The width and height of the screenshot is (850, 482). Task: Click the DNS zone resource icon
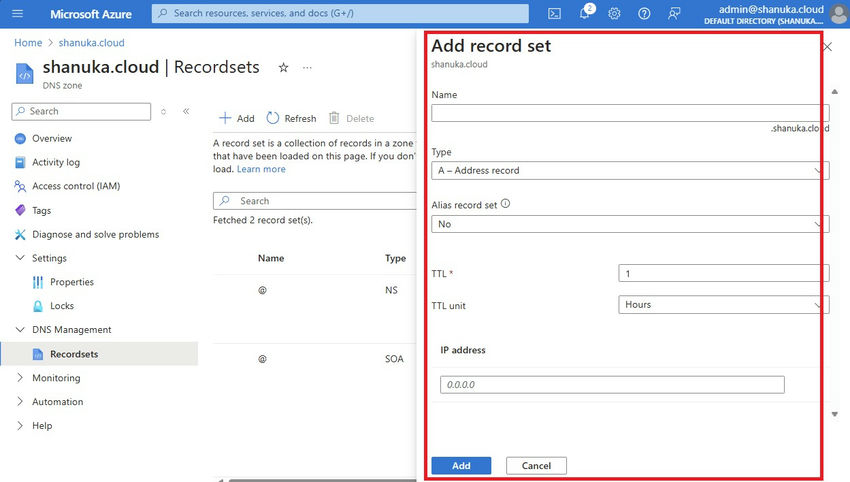pyautogui.click(x=24, y=75)
